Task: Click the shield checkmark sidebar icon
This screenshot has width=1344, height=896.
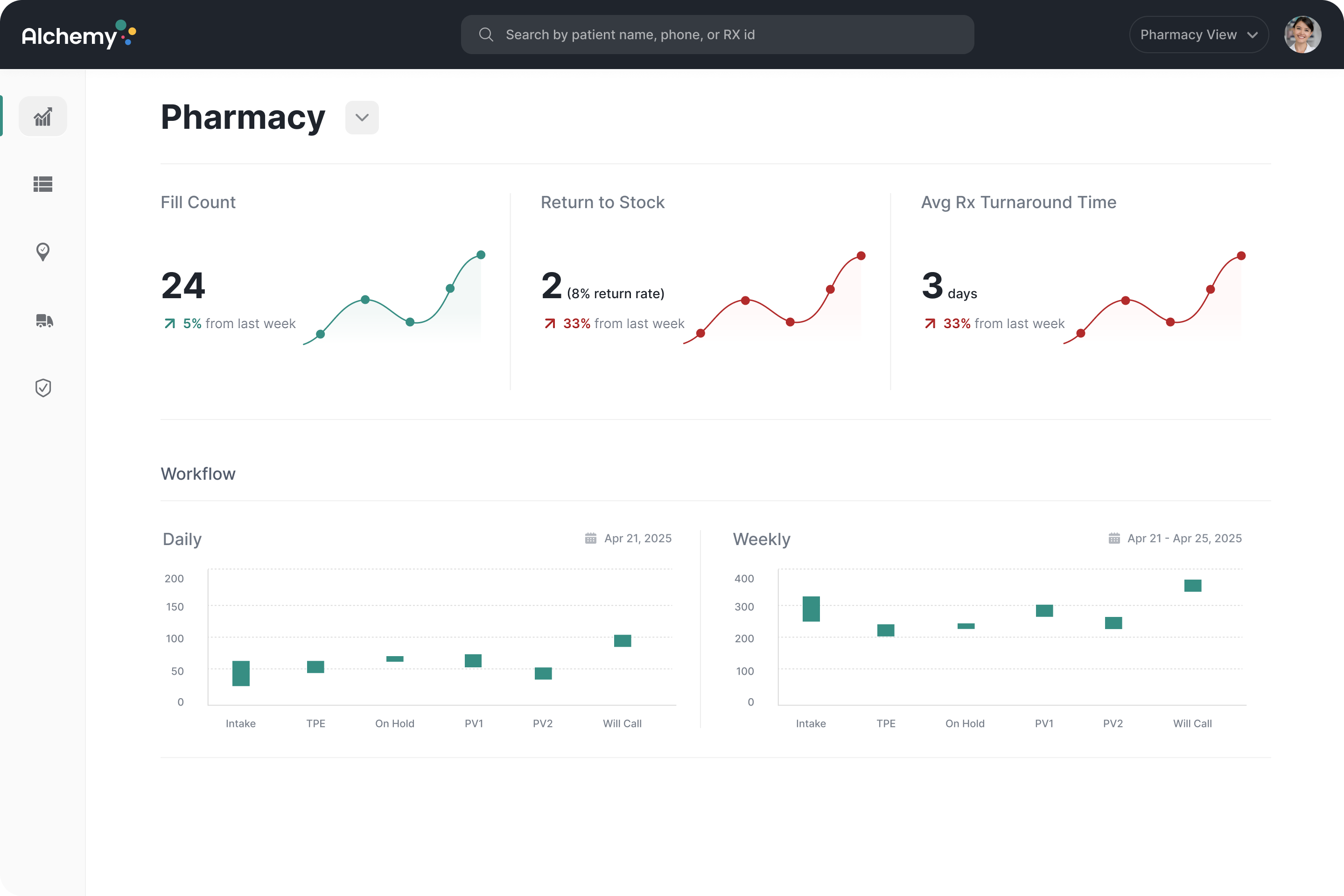Action: point(43,388)
